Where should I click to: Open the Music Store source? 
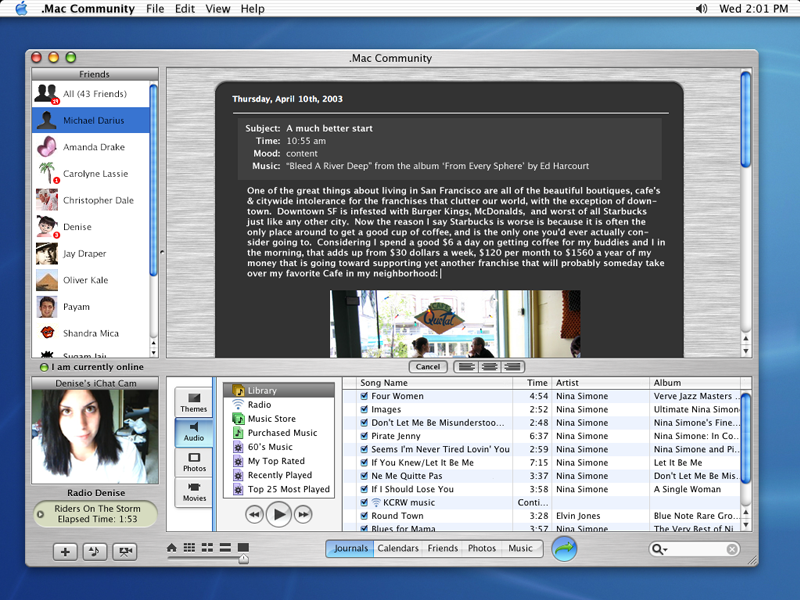[279, 419]
